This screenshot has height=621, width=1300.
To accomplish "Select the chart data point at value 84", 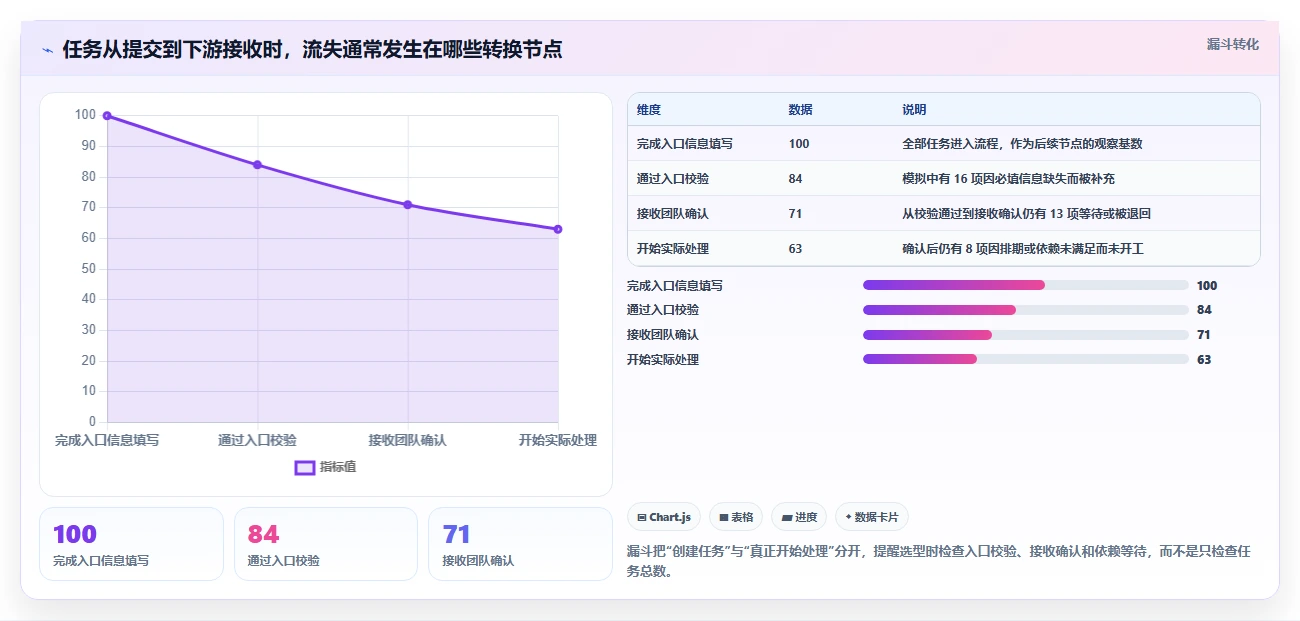I will click(x=257, y=165).
